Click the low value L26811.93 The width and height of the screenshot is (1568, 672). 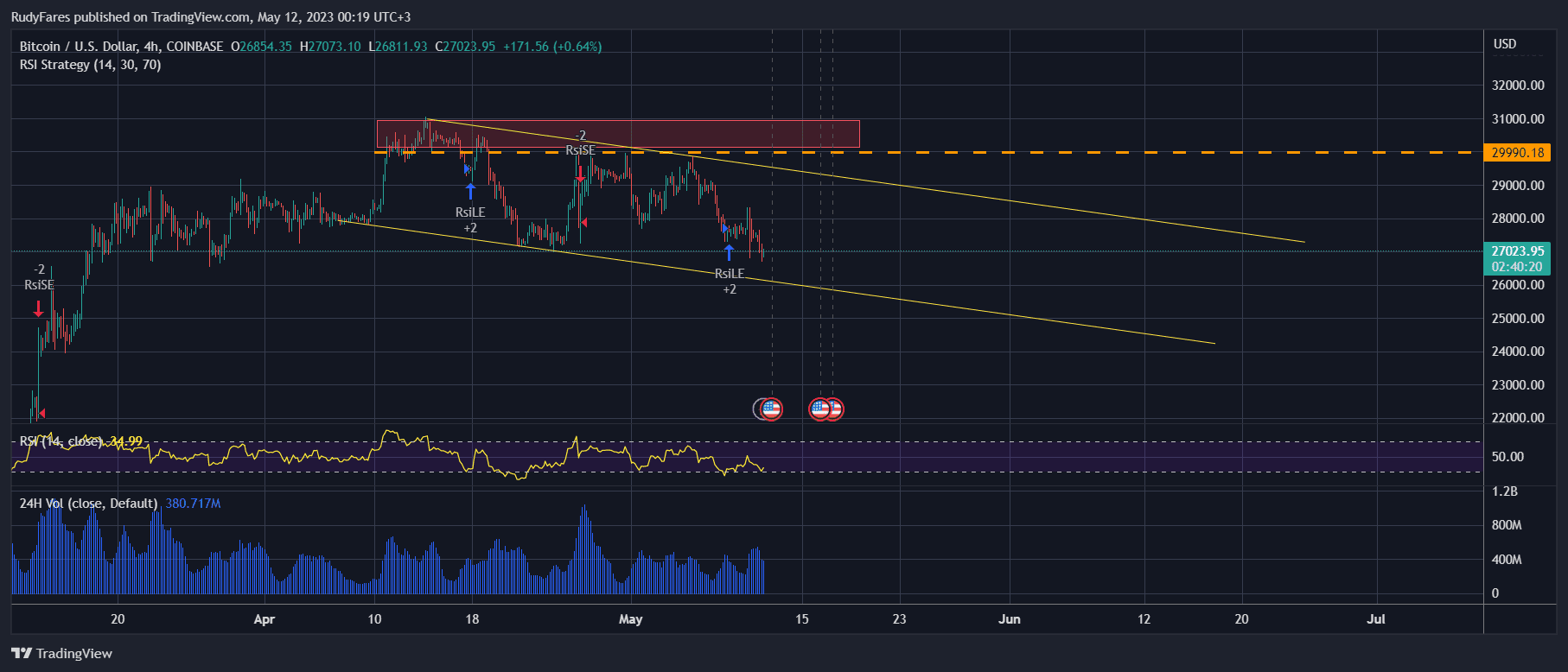click(x=398, y=47)
